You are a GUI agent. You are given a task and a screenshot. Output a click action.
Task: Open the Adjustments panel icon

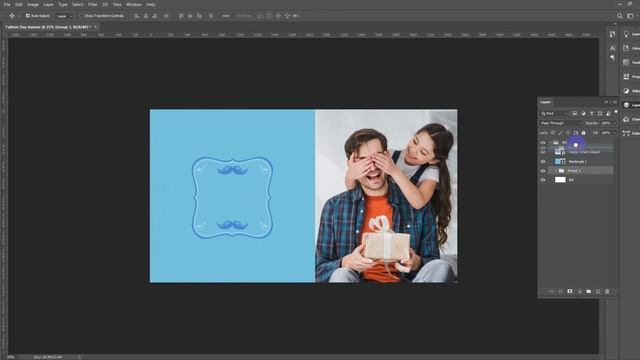click(x=627, y=91)
